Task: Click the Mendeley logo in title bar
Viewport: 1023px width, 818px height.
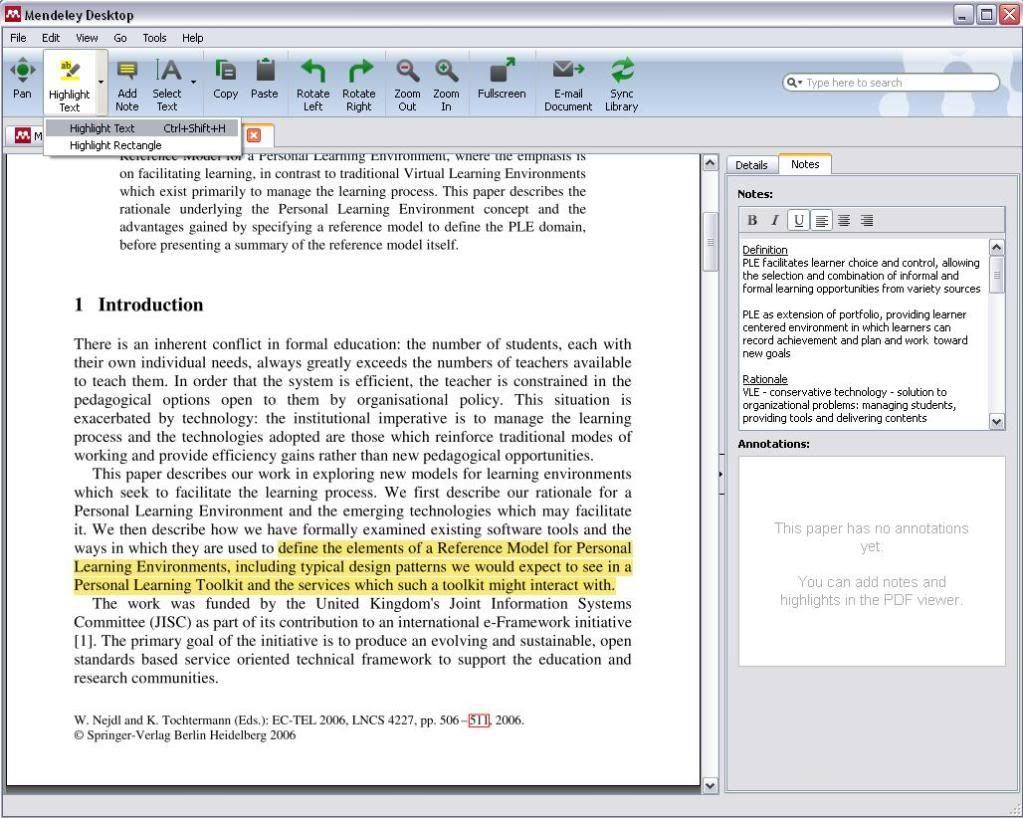Action: [12, 14]
